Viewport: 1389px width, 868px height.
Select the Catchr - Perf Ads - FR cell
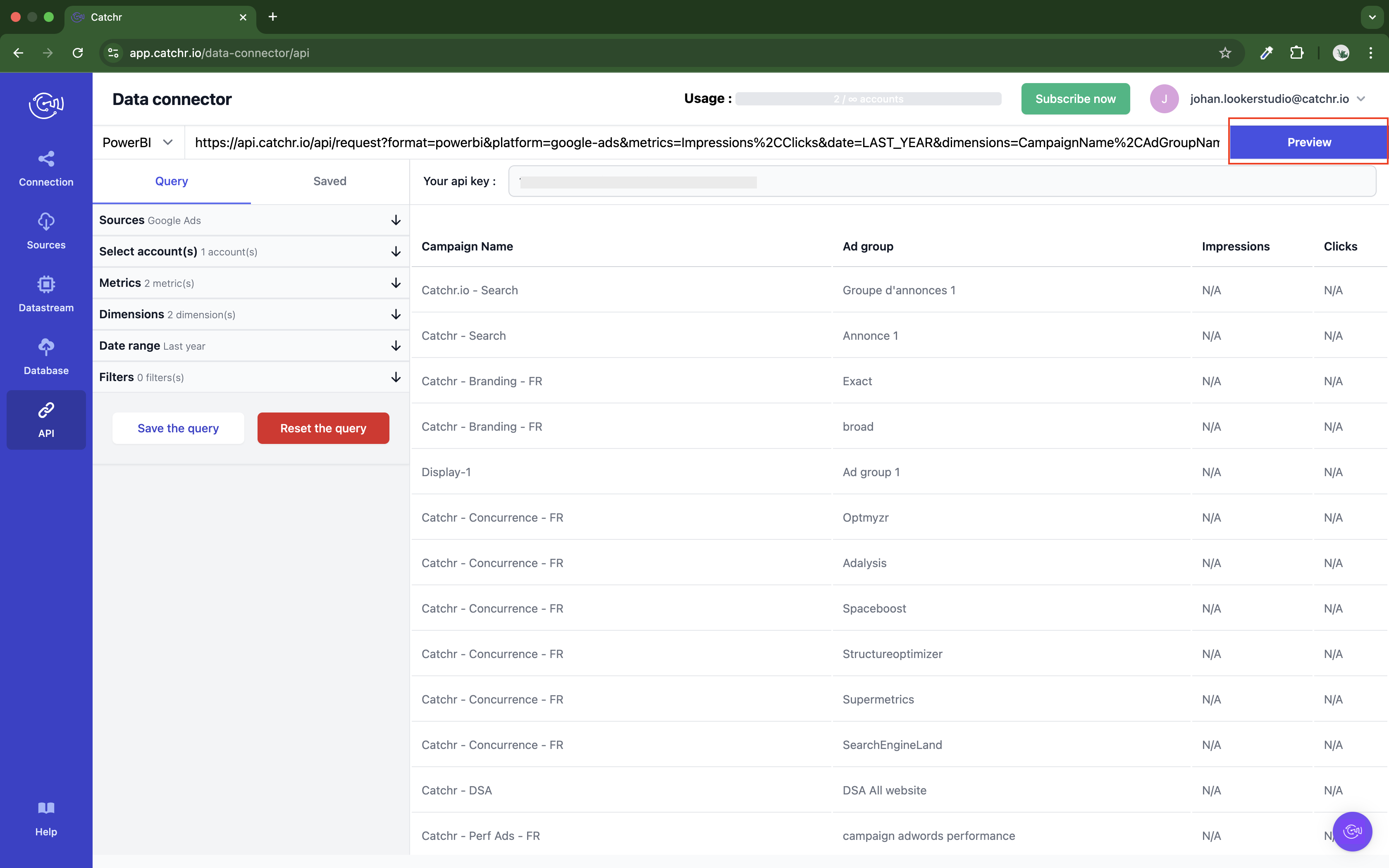point(480,835)
